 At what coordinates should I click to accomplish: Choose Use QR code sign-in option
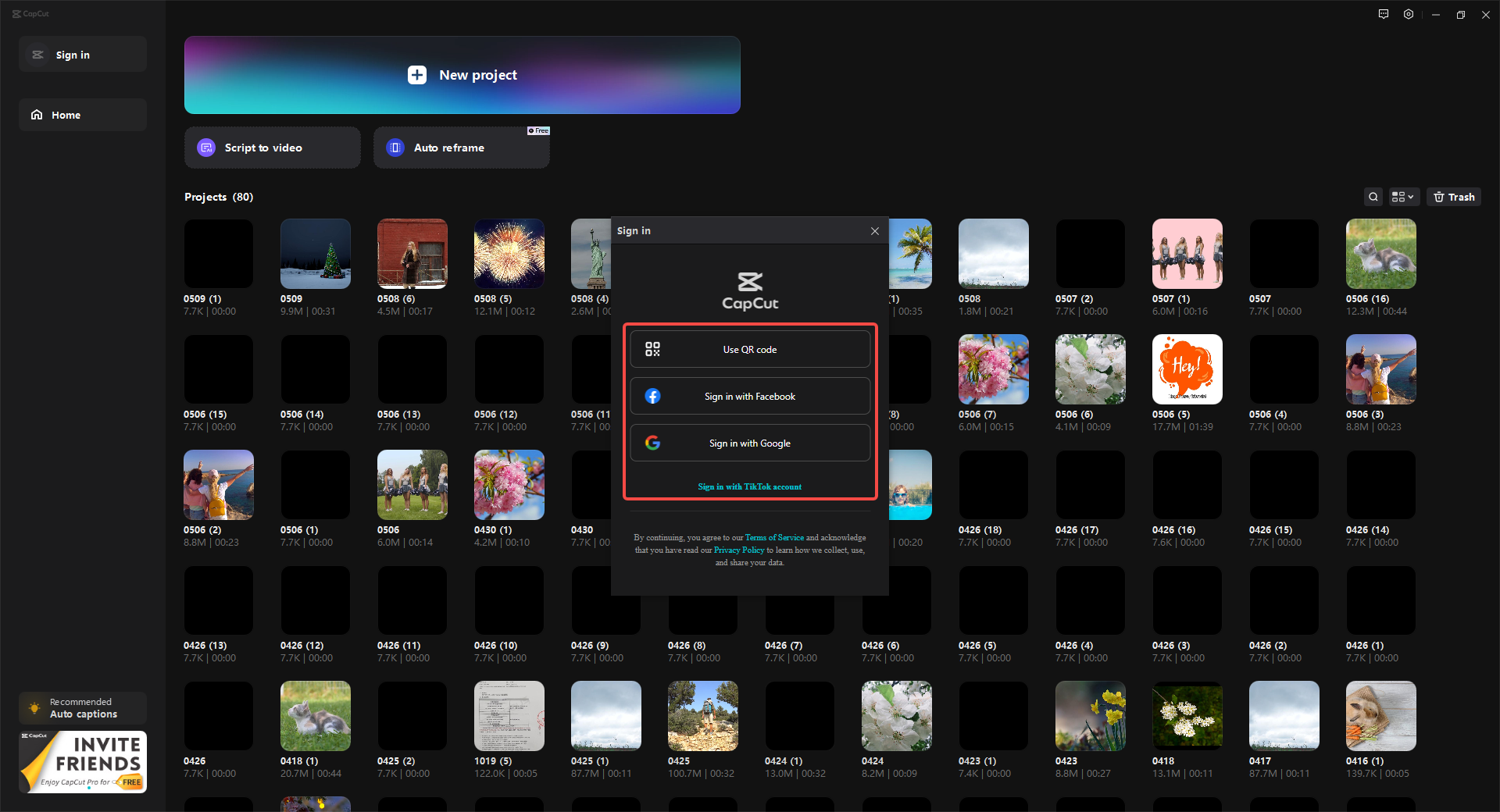(x=750, y=349)
